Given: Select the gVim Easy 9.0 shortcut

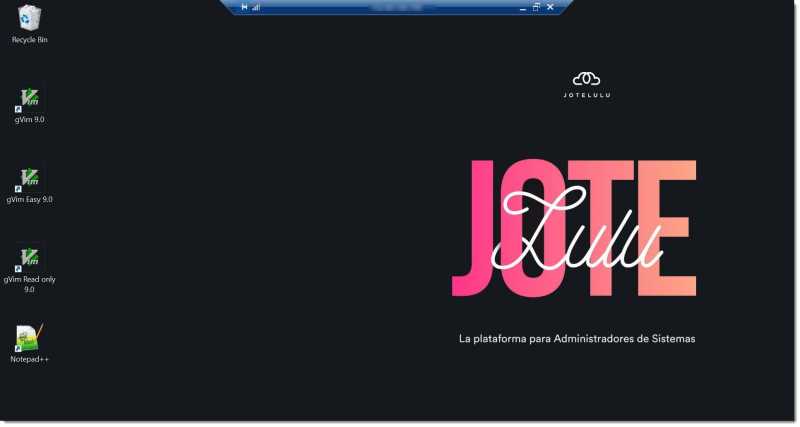Looking at the screenshot, I should [29, 185].
